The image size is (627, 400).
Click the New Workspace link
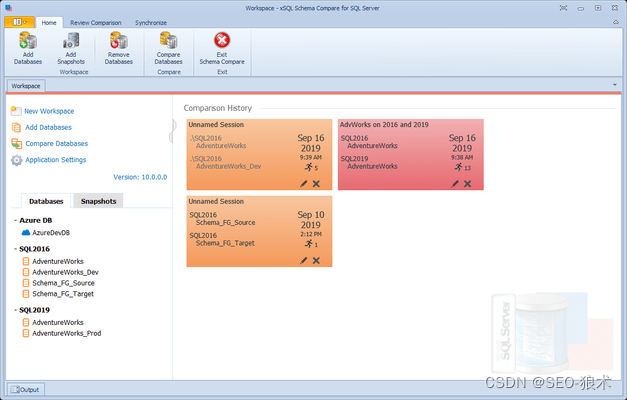(x=49, y=111)
